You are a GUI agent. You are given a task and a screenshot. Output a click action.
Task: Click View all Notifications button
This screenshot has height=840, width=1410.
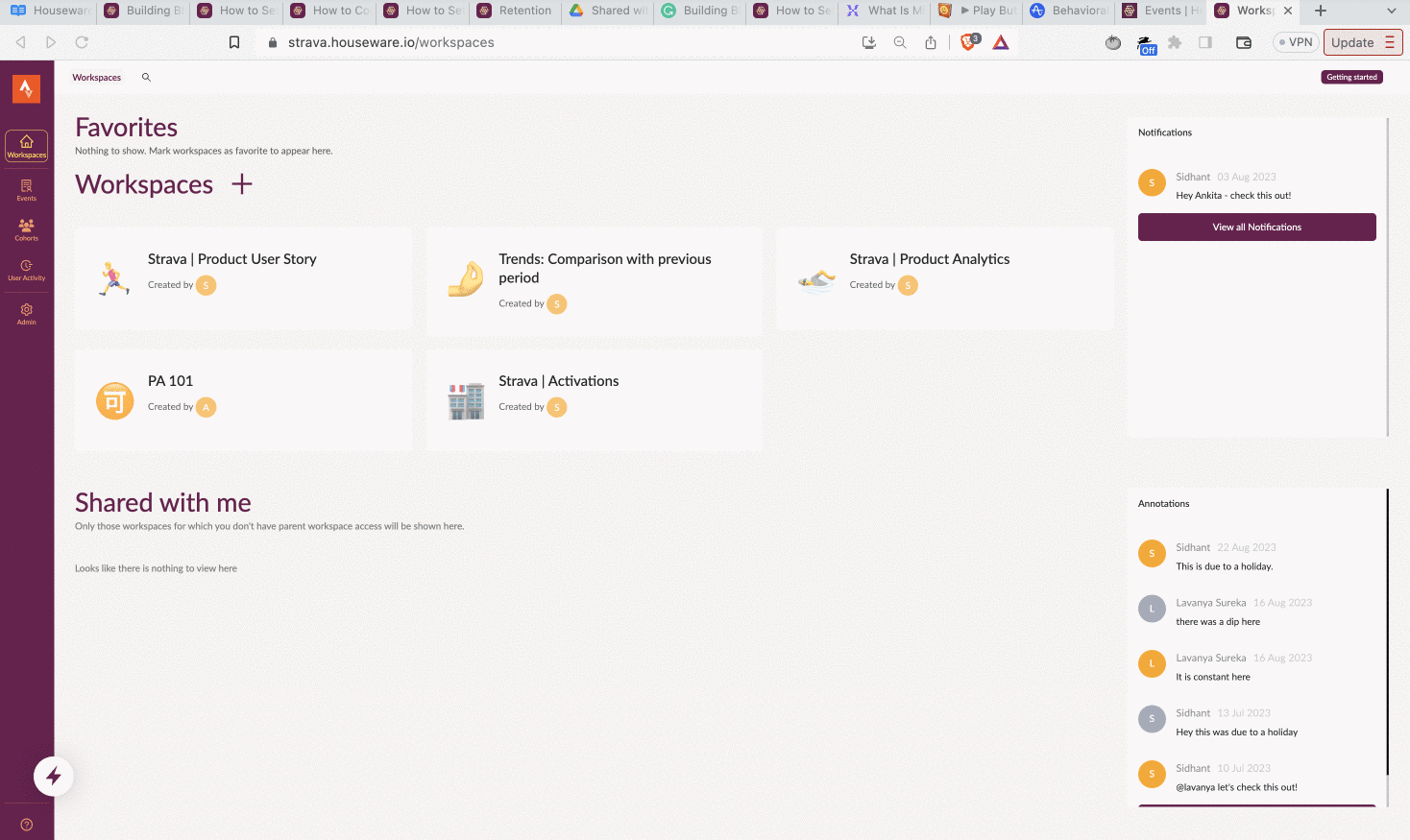click(1256, 228)
